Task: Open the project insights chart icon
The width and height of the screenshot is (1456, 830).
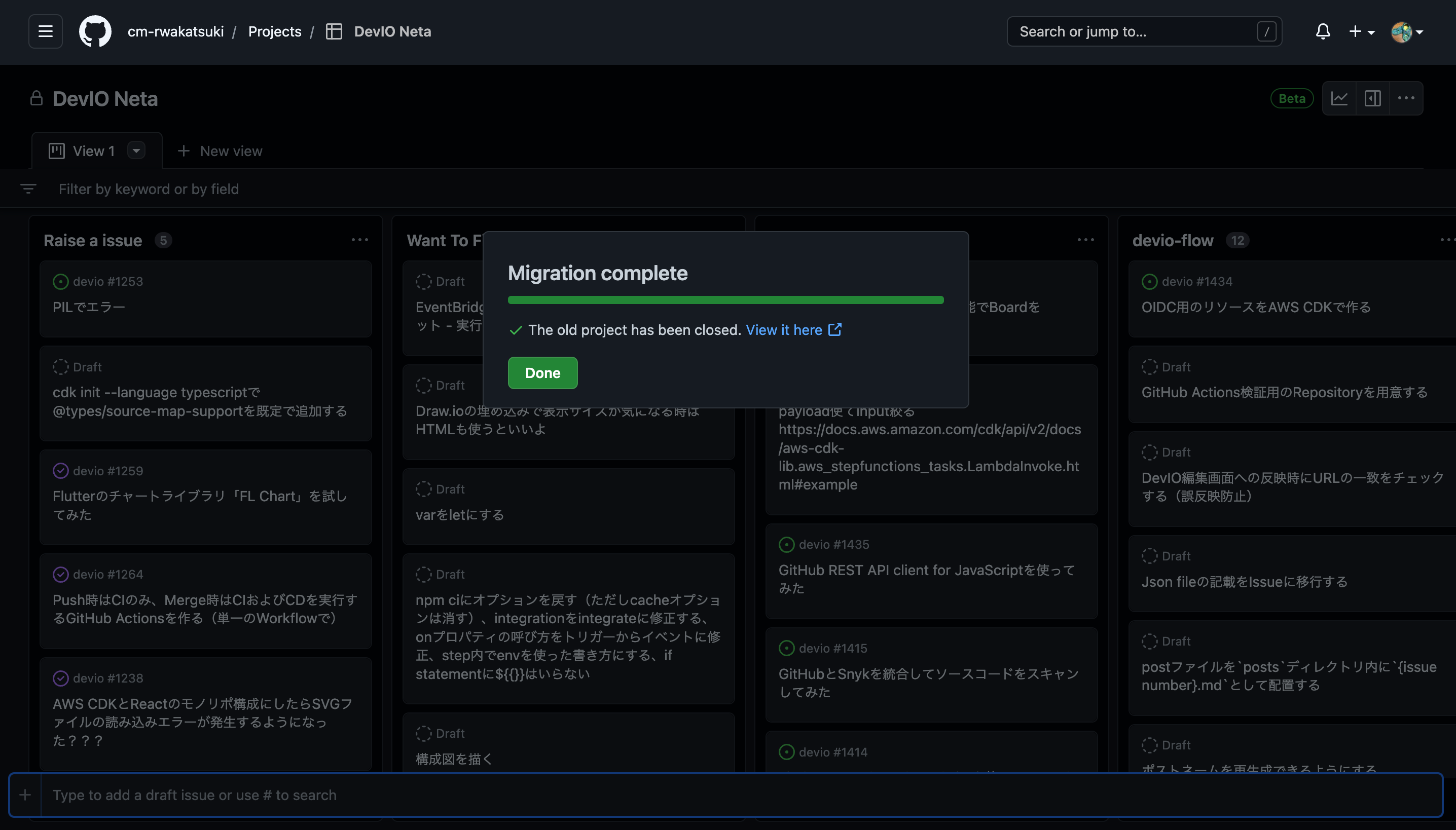Action: (x=1339, y=99)
